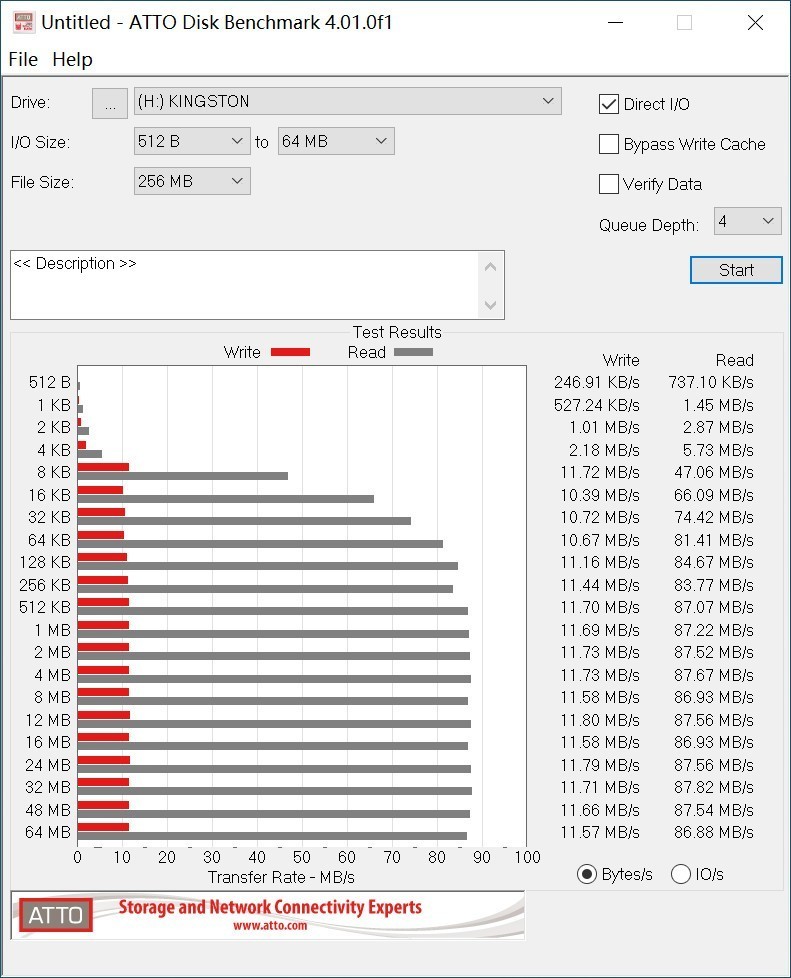Open the File menu
Image resolution: width=791 pixels, height=978 pixels.
tap(23, 59)
